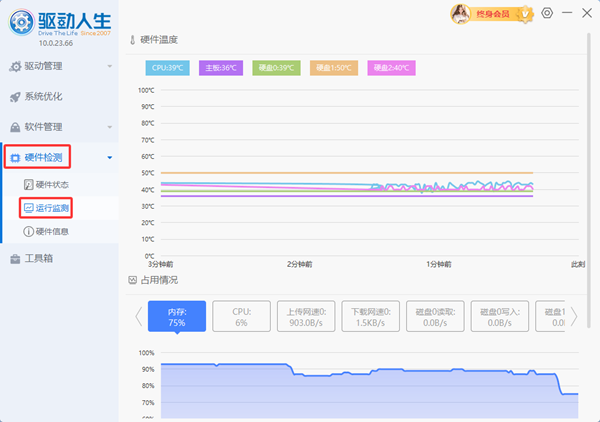
Task: Click the 系统优化 rocket icon
Action: tap(15, 97)
